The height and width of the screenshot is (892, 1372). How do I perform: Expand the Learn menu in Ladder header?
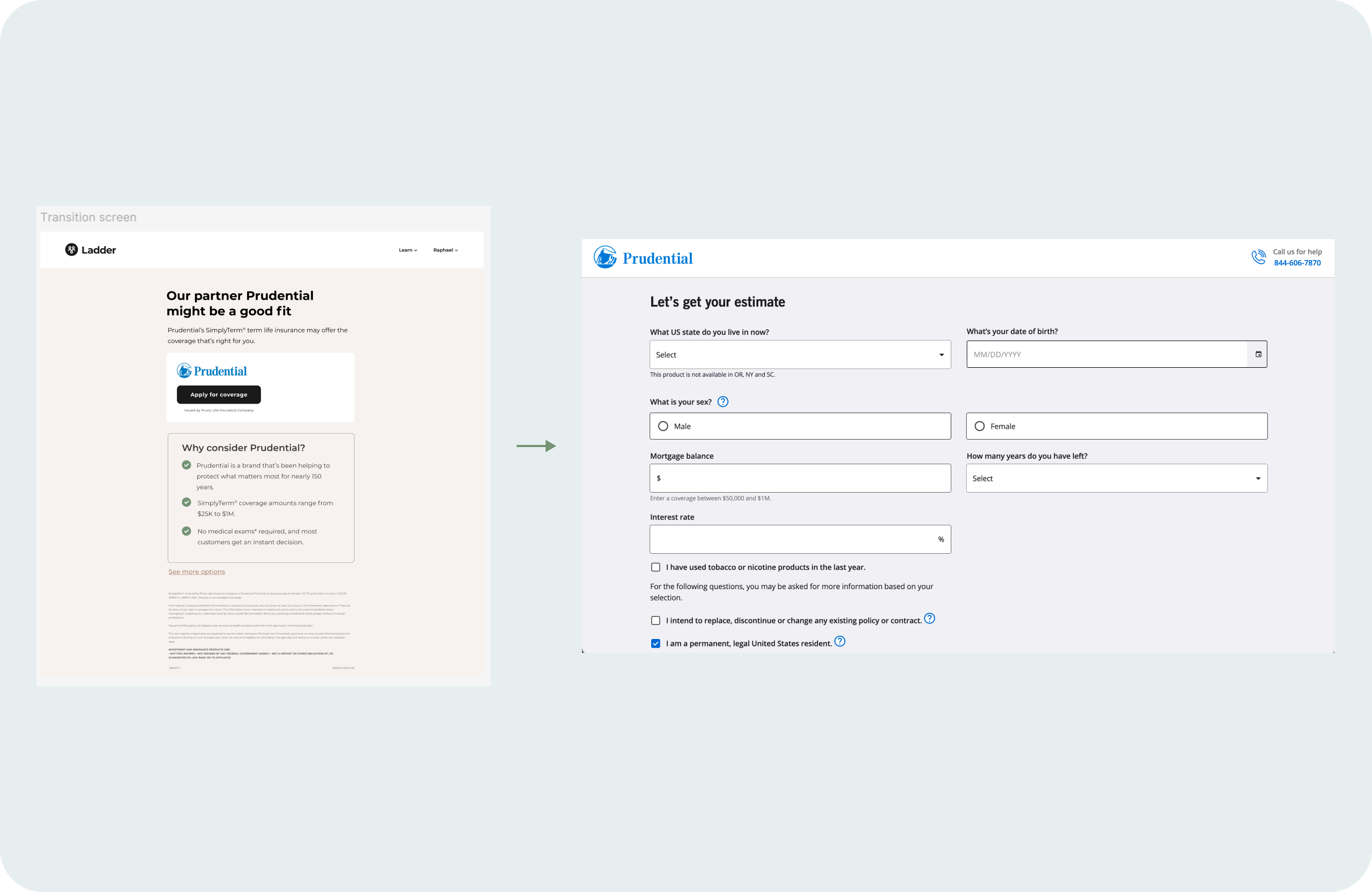pyautogui.click(x=407, y=250)
